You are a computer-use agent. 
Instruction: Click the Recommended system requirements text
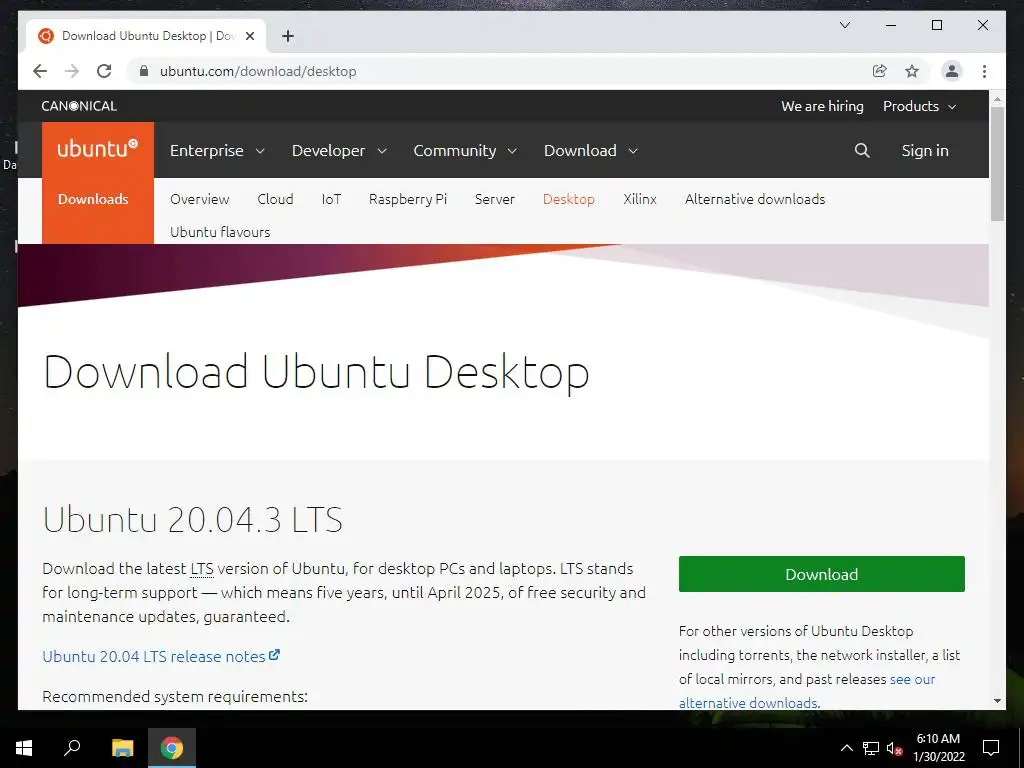(x=175, y=696)
